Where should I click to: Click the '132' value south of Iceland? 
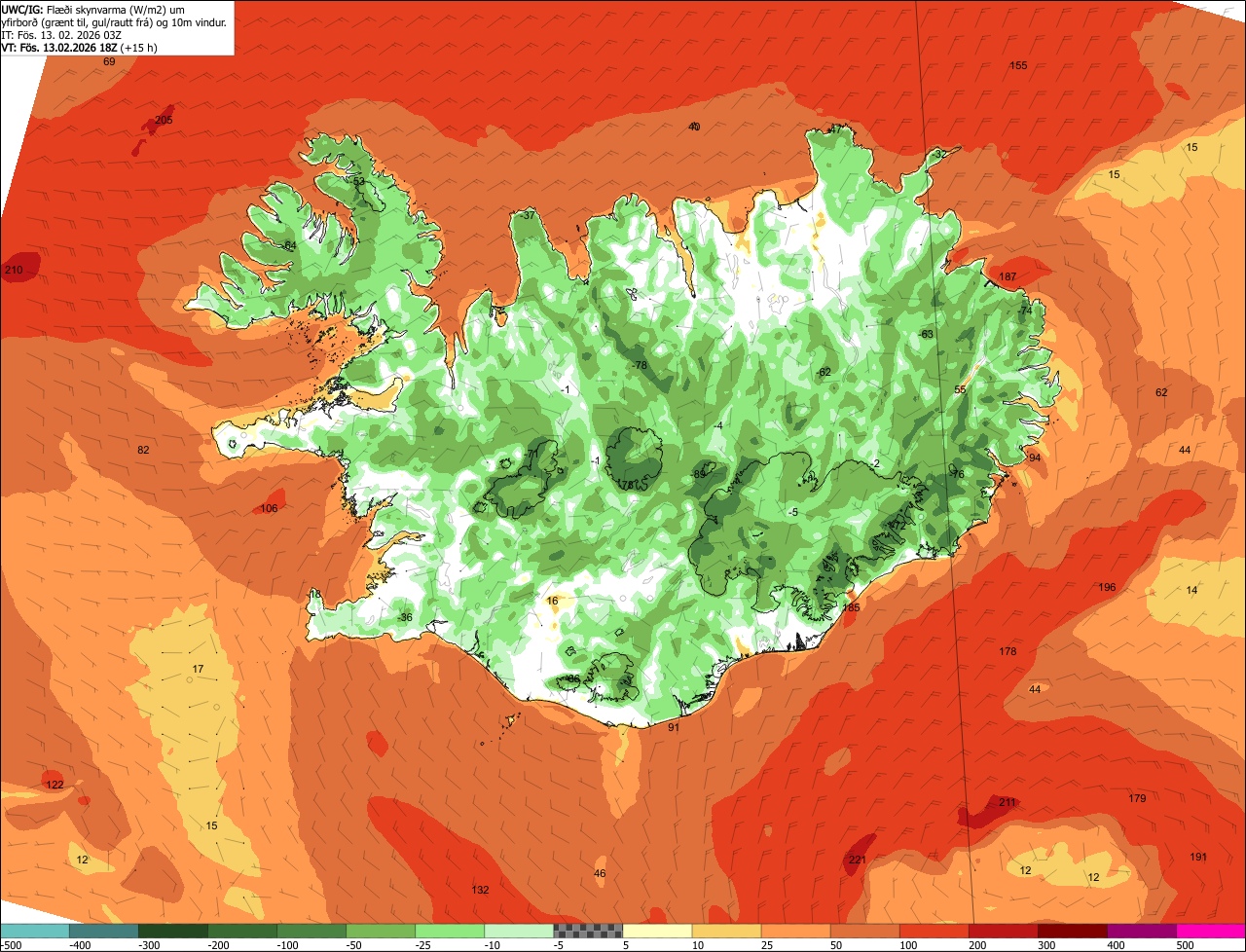pyautogui.click(x=480, y=890)
